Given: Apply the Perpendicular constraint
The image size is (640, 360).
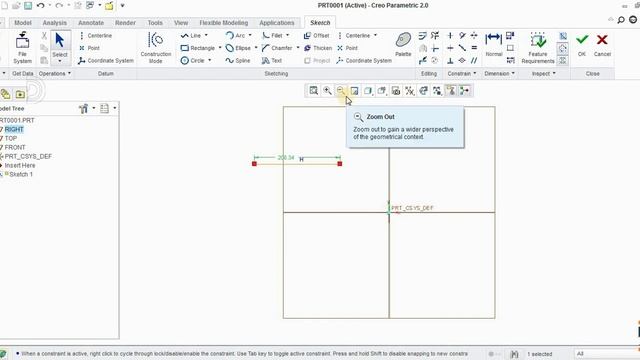Looking at the screenshot, I should [x=450, y=60].
